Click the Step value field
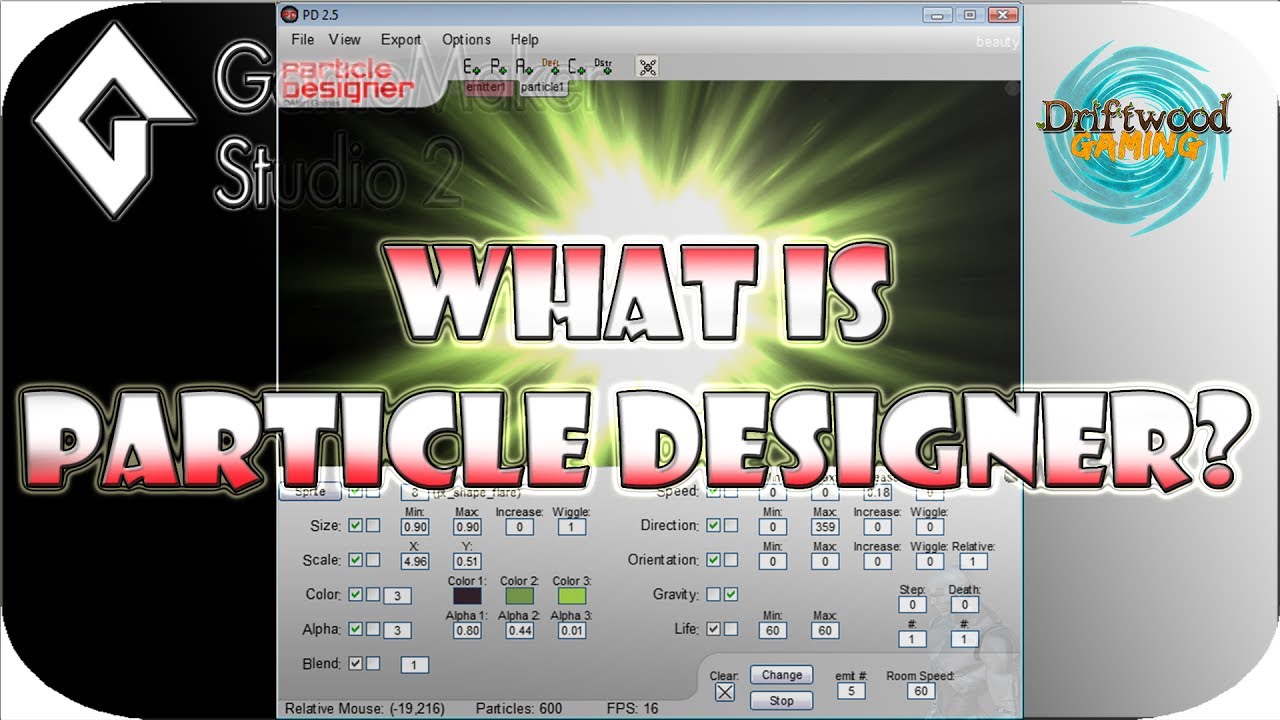This screenshot has height=720, width=1280. pyautogui.click(x=912, y=604)
